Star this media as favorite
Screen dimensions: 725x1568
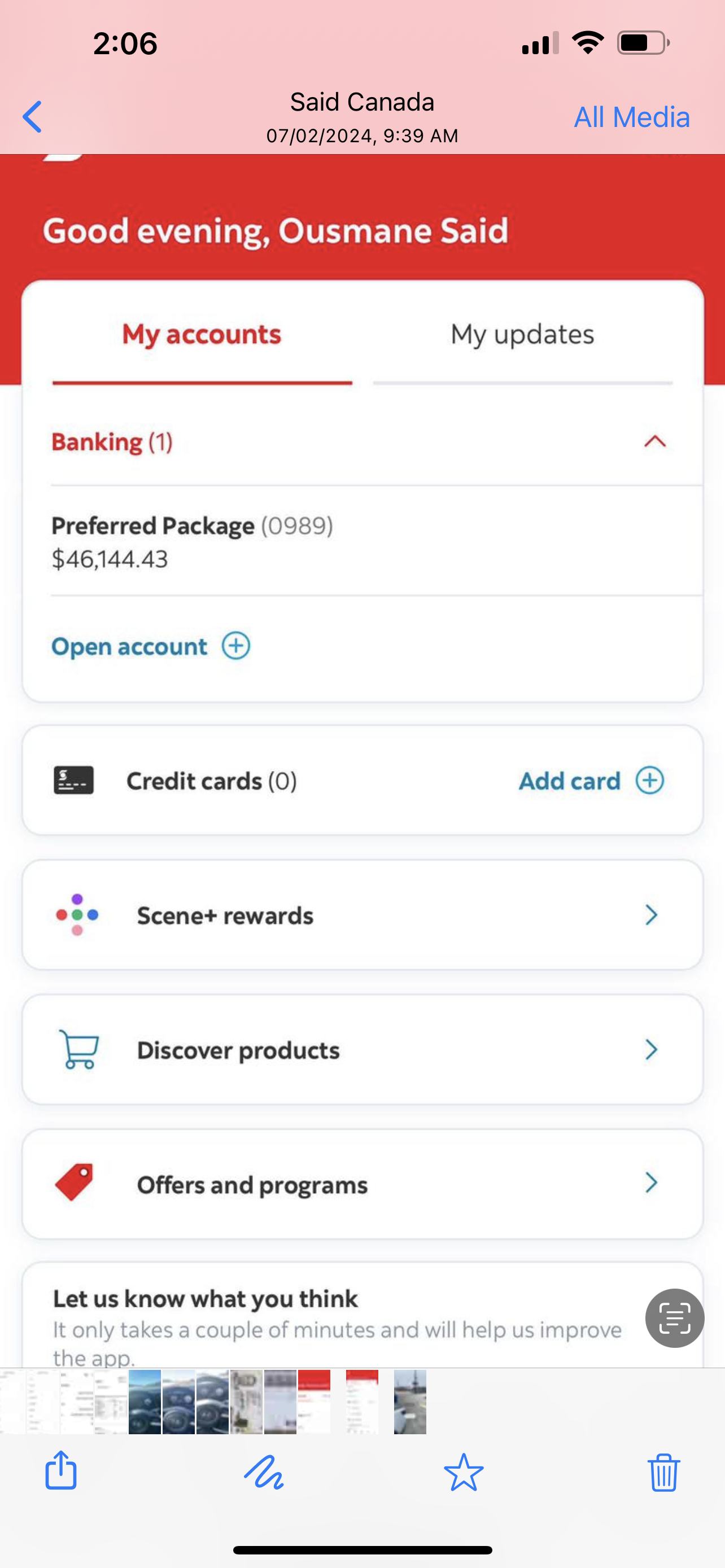[463, 1472]
